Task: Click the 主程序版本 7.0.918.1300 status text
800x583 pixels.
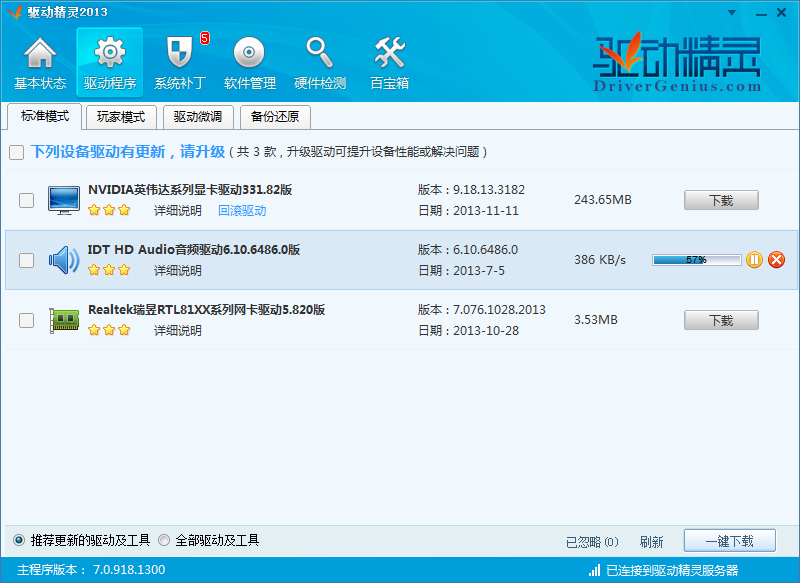Action: coord(91,570)
